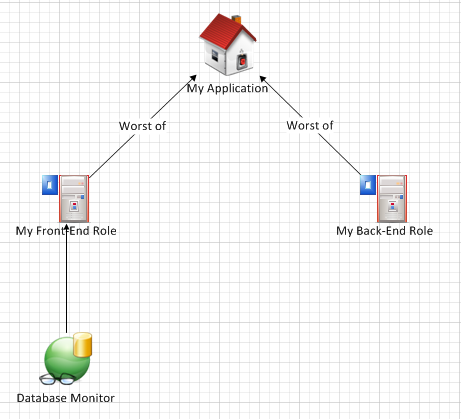The height and width of the screenshot is (419, 461).
Task: Select the My Application house icon
Action: tap(228, 44)
